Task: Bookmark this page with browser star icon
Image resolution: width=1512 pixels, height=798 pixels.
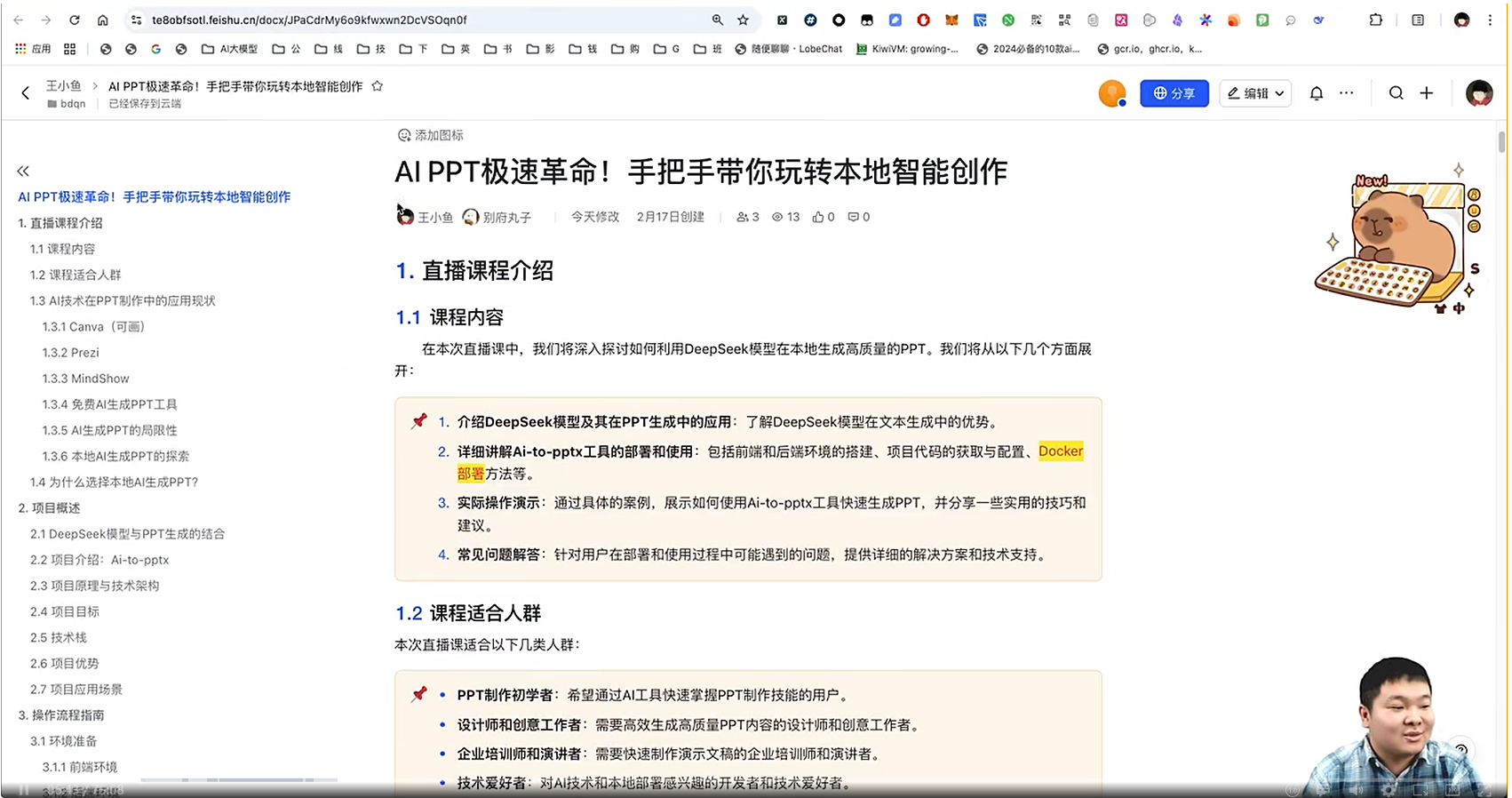Action: (x=744, y=20)
